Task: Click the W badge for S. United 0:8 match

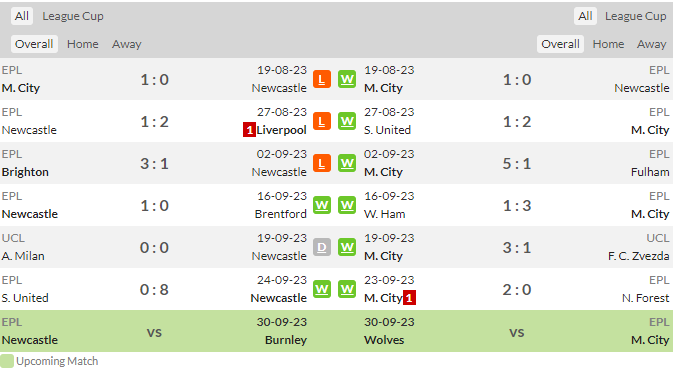Action: [x=322, y=289]
